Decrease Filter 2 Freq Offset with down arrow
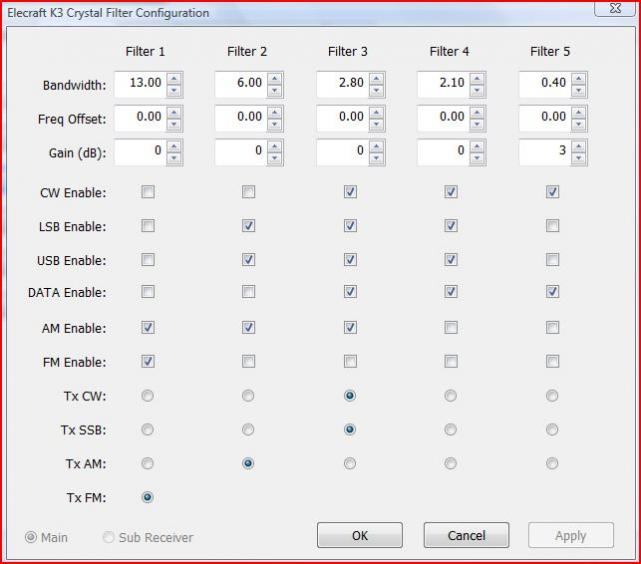The height and width of the screenshot is (564, 641). tap(275, 124)
